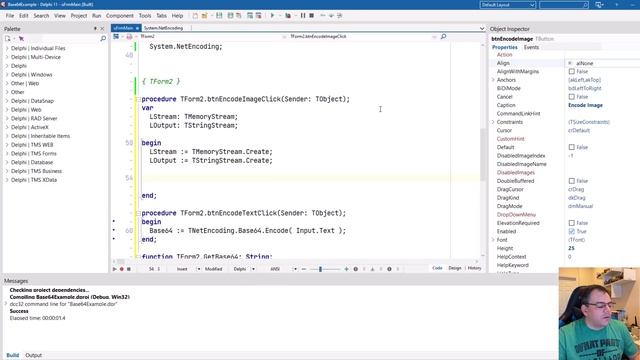
Task: Click the Run without debugging icon
Action: click(288, 16)
